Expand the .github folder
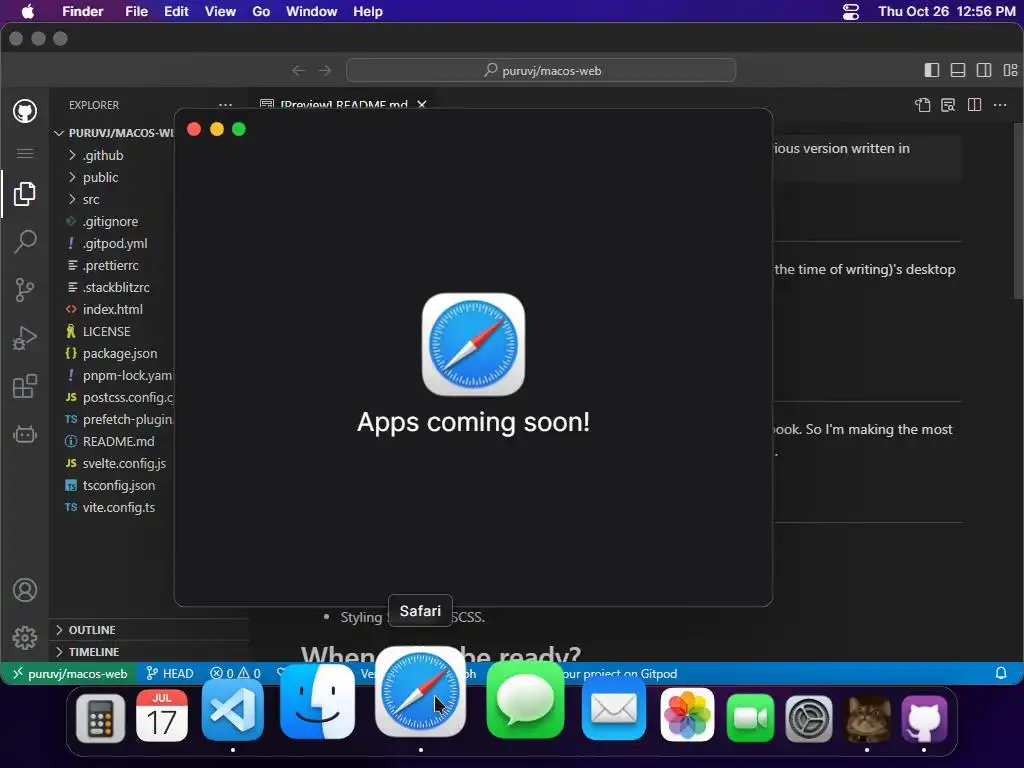Image resolution: width=1024 pixels, height=768 pixels. [x=113, y=155]
